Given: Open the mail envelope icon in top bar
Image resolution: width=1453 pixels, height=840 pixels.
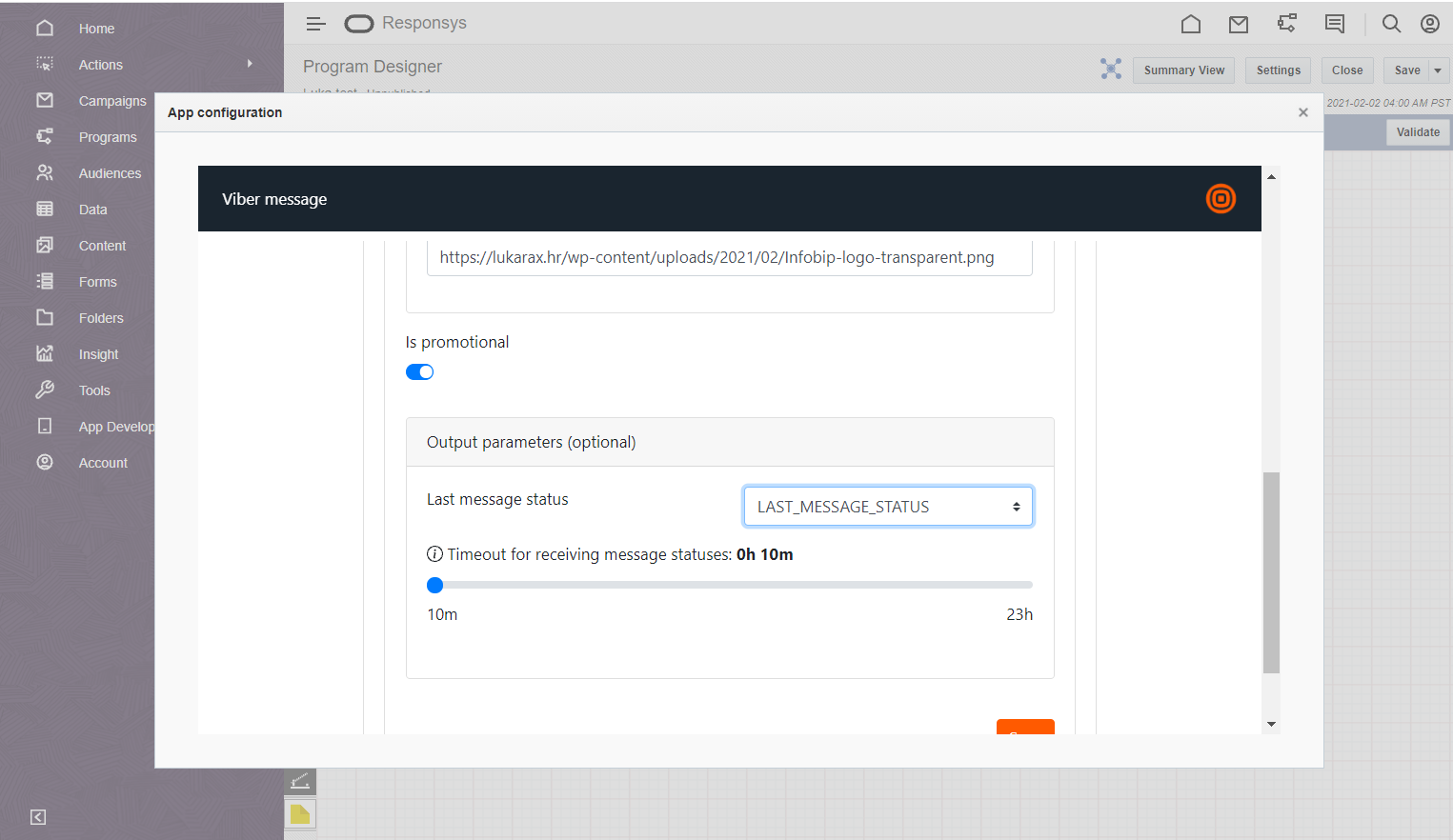Looking at the screenshot, I should point(1238,24).
